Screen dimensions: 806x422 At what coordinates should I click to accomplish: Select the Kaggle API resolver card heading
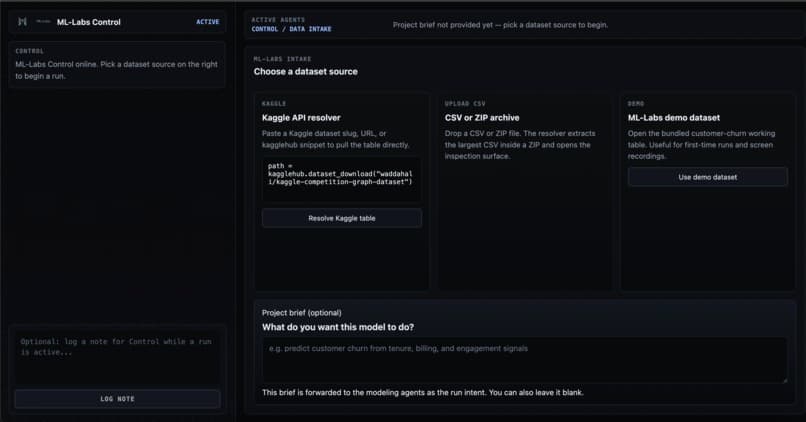tap(301, 118)
